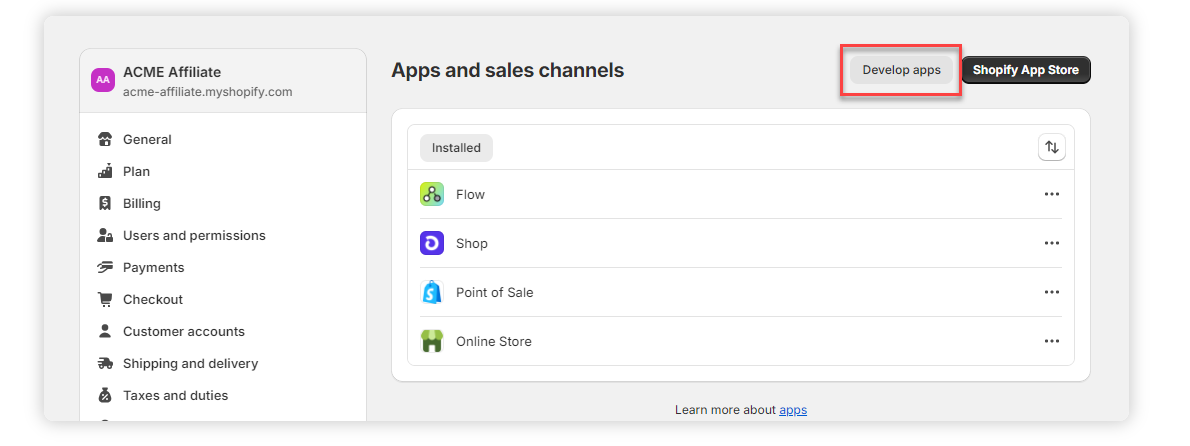Click the Online Store app icon
Viewport: 1190px width, 446px height.
click(432, 342)
